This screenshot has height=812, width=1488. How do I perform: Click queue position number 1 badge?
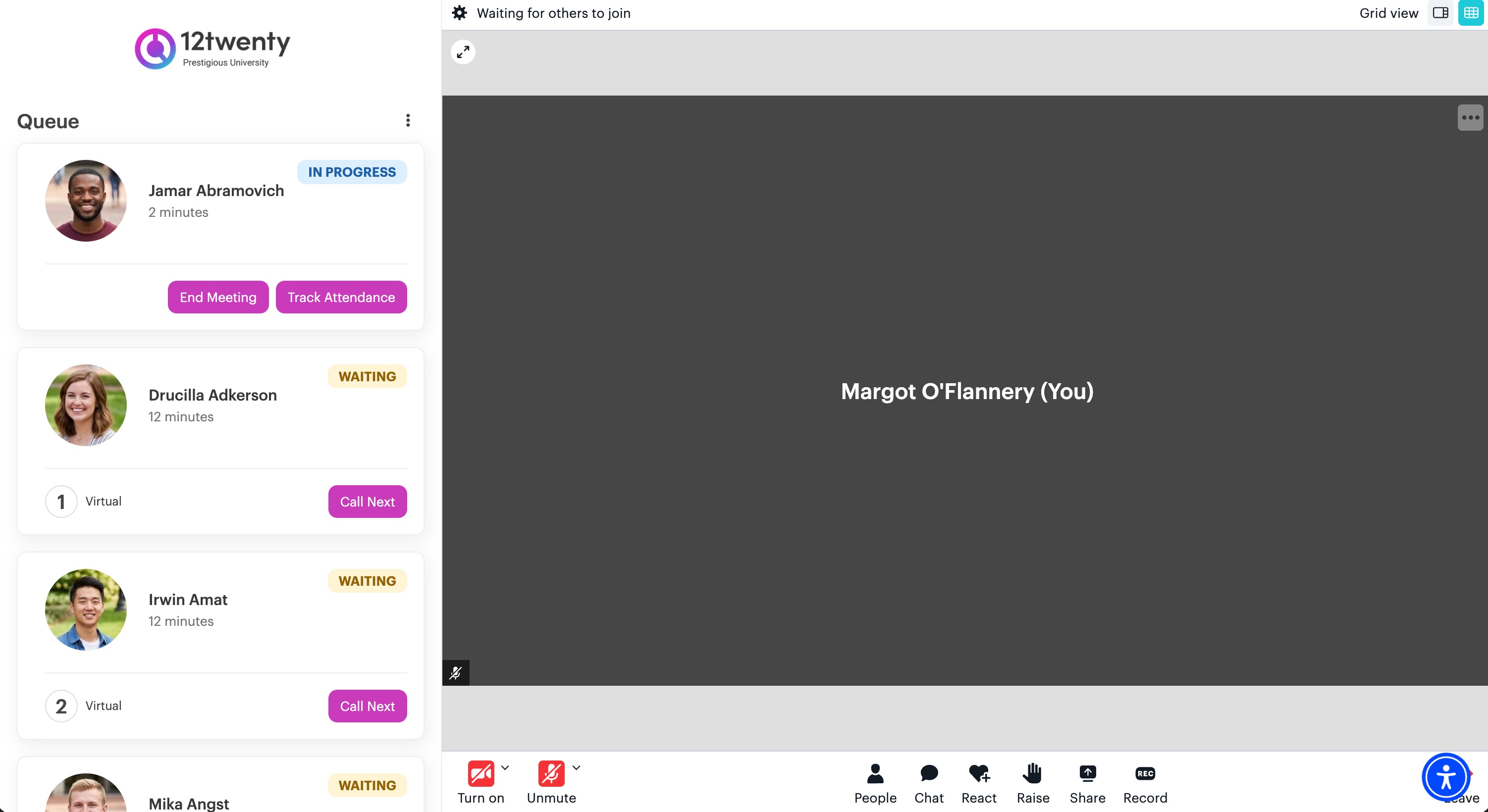[x=61, y=501]
